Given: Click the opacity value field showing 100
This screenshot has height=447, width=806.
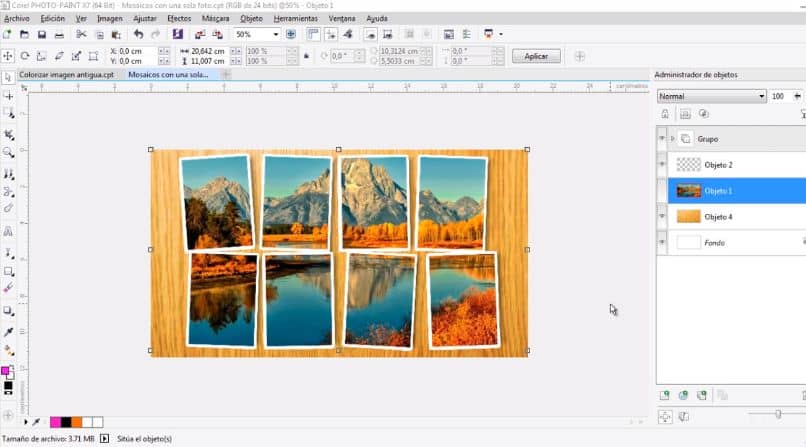Looking at the screenshot, I should click(780, 96).
